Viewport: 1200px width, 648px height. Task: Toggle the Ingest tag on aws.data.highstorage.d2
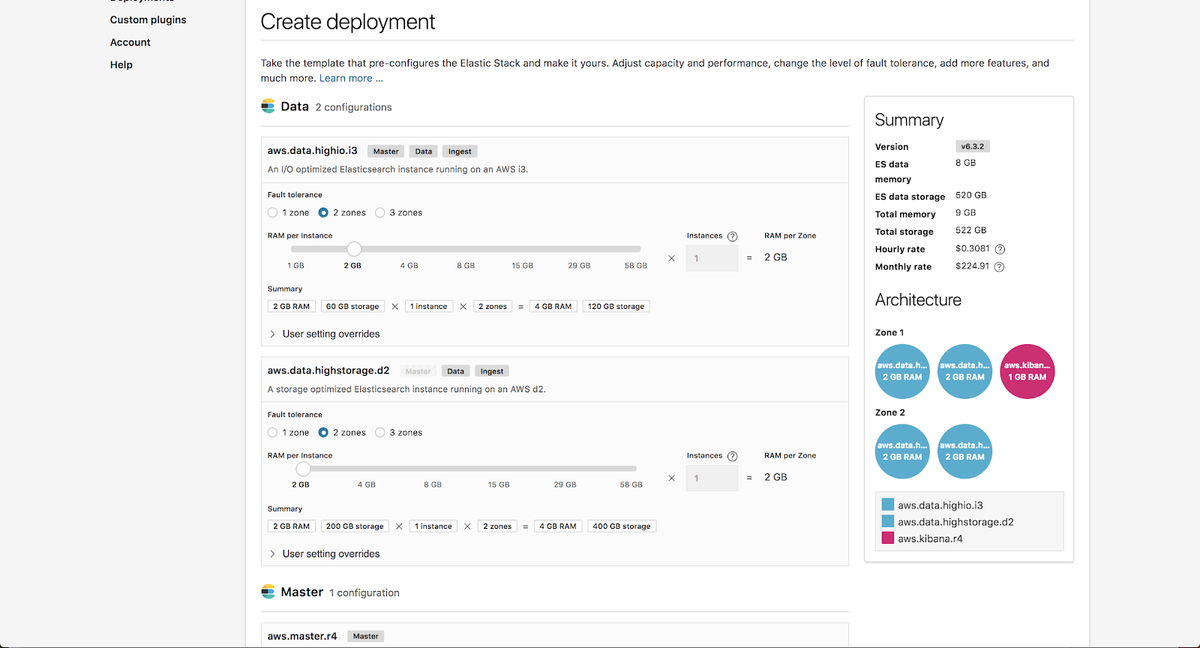[492, 371]
